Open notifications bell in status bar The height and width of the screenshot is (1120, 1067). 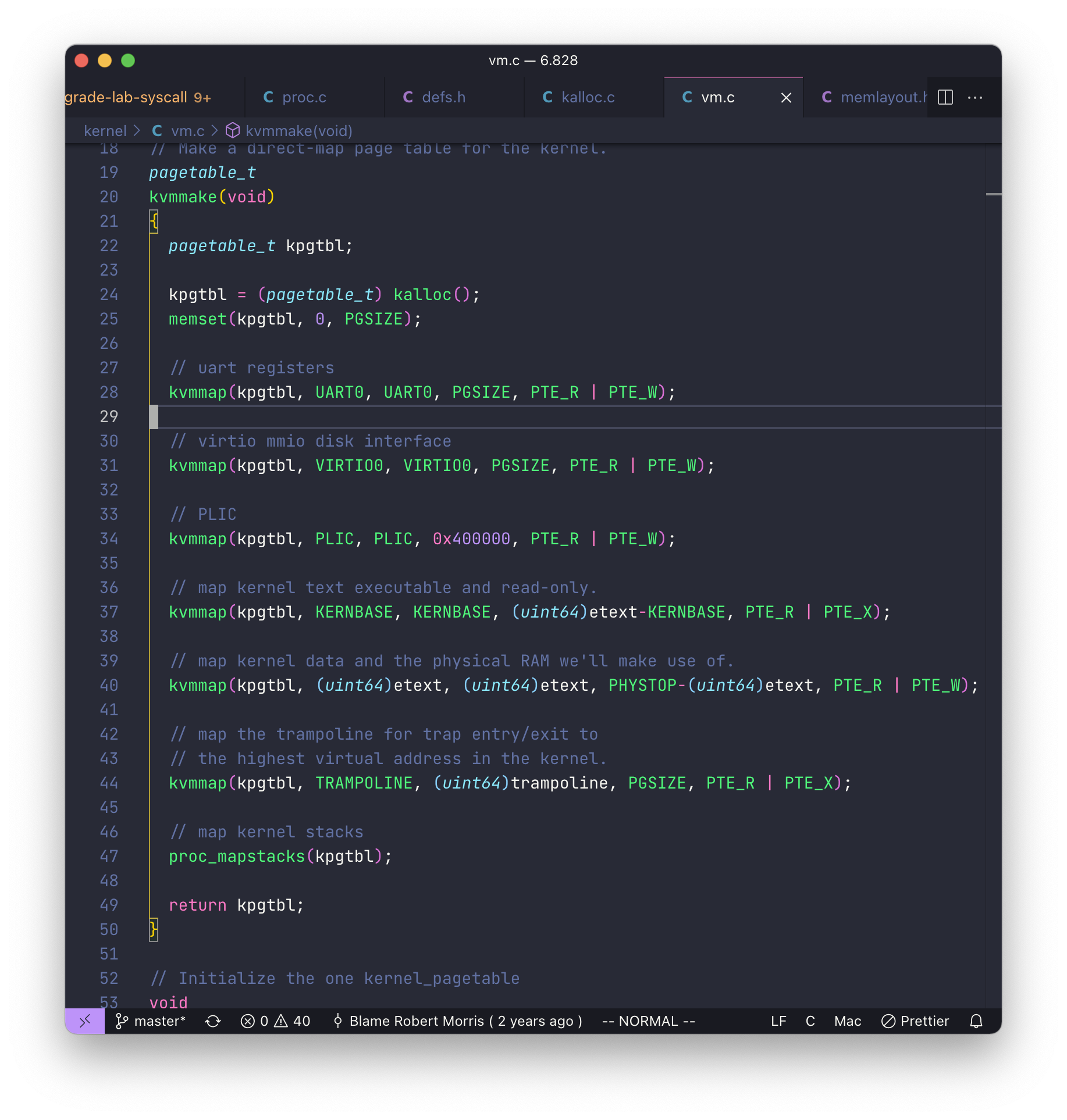tap(976, 1021)
